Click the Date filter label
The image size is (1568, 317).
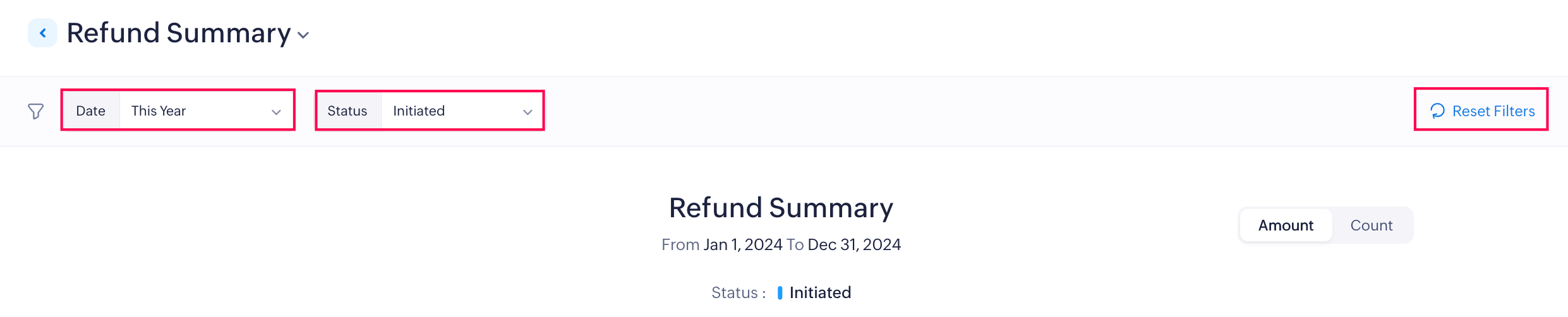91,111
